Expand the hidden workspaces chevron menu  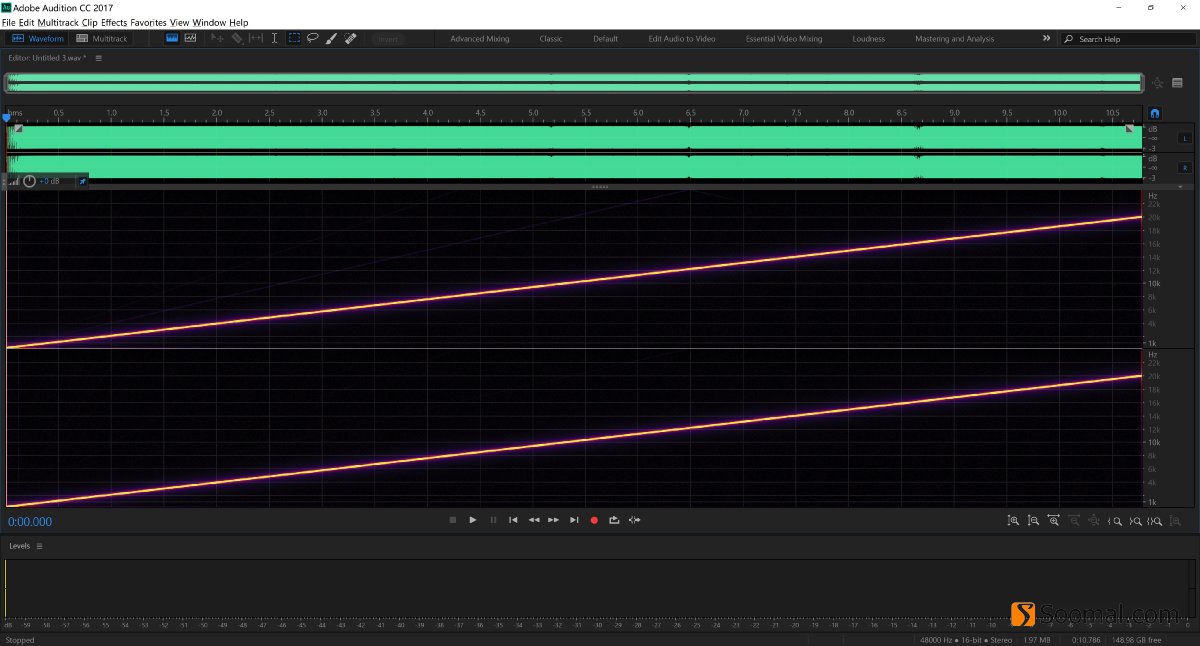coord(1046,38)
